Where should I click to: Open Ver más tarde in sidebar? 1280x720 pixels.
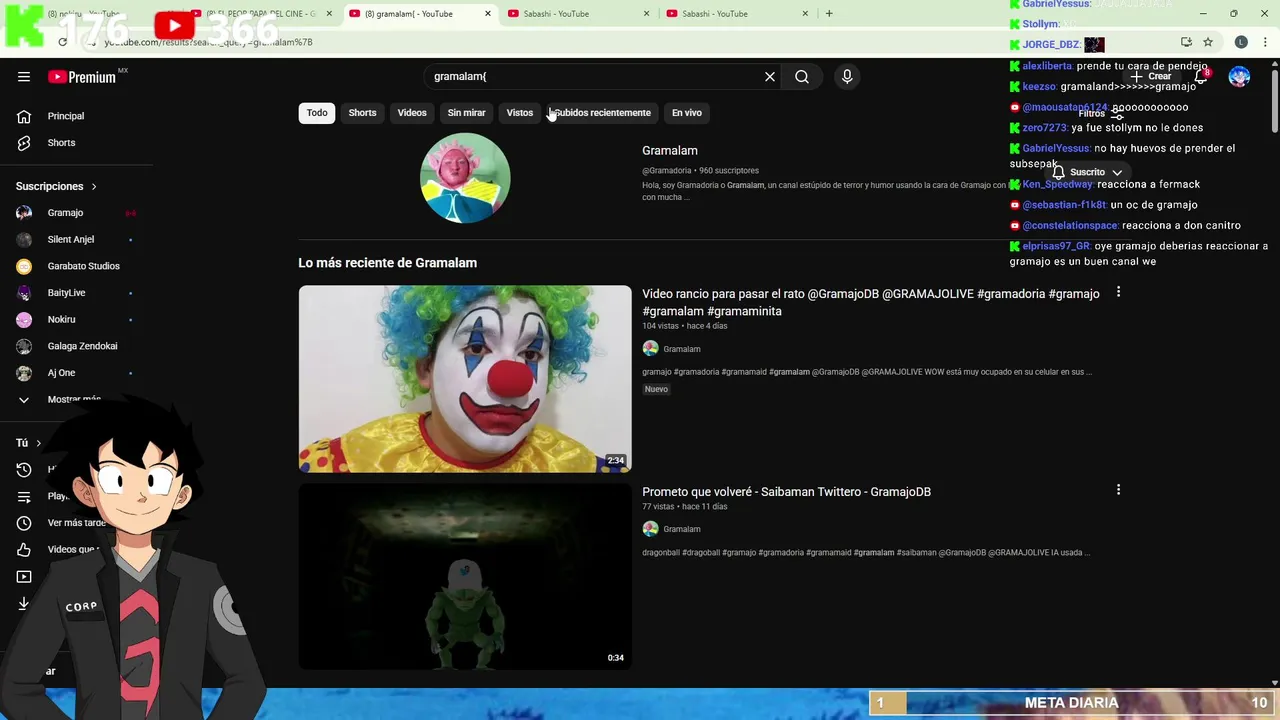pyautogui.click(x=76, y=523)
